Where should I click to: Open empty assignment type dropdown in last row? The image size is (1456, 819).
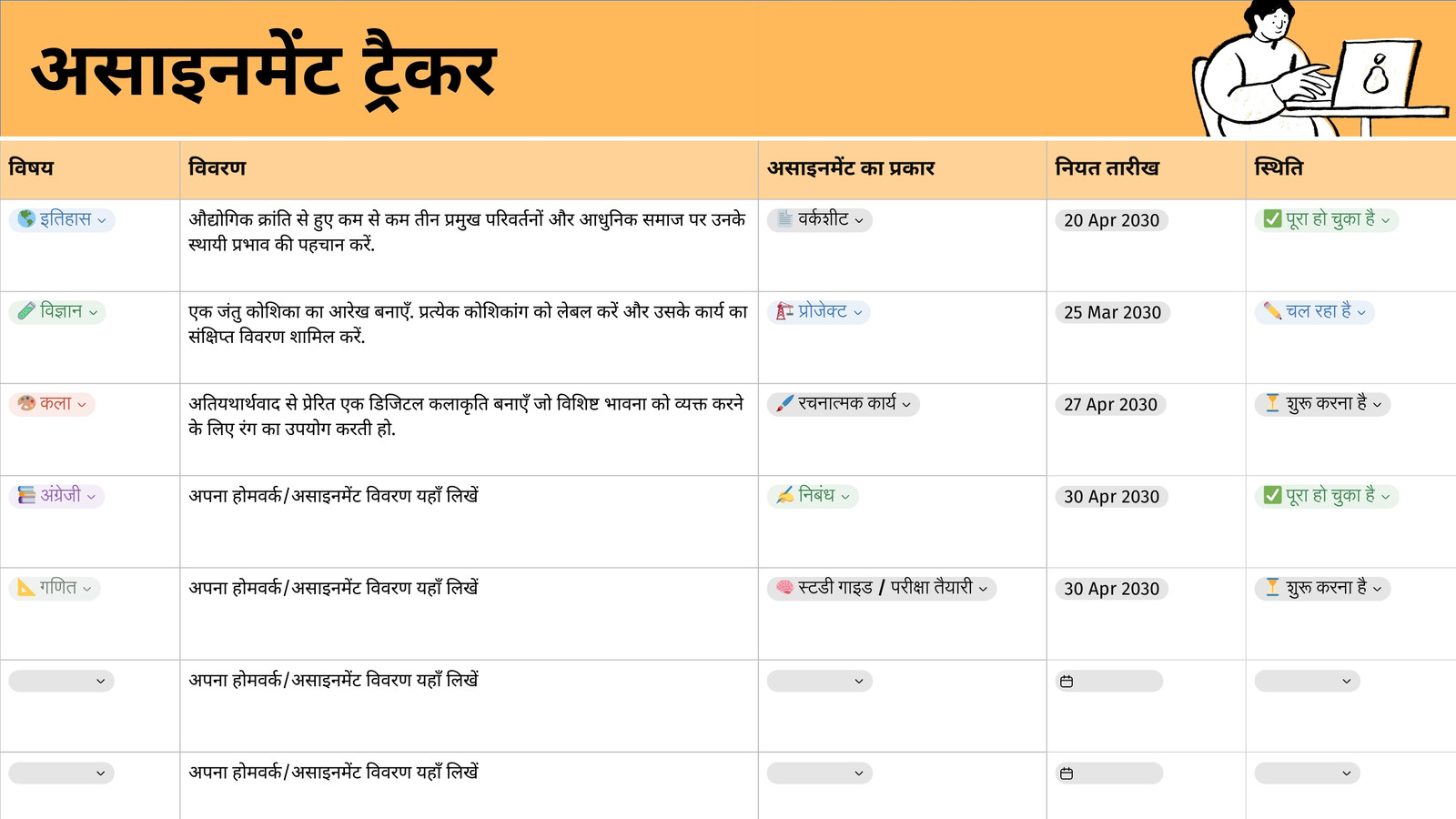(x=820, y=773)
